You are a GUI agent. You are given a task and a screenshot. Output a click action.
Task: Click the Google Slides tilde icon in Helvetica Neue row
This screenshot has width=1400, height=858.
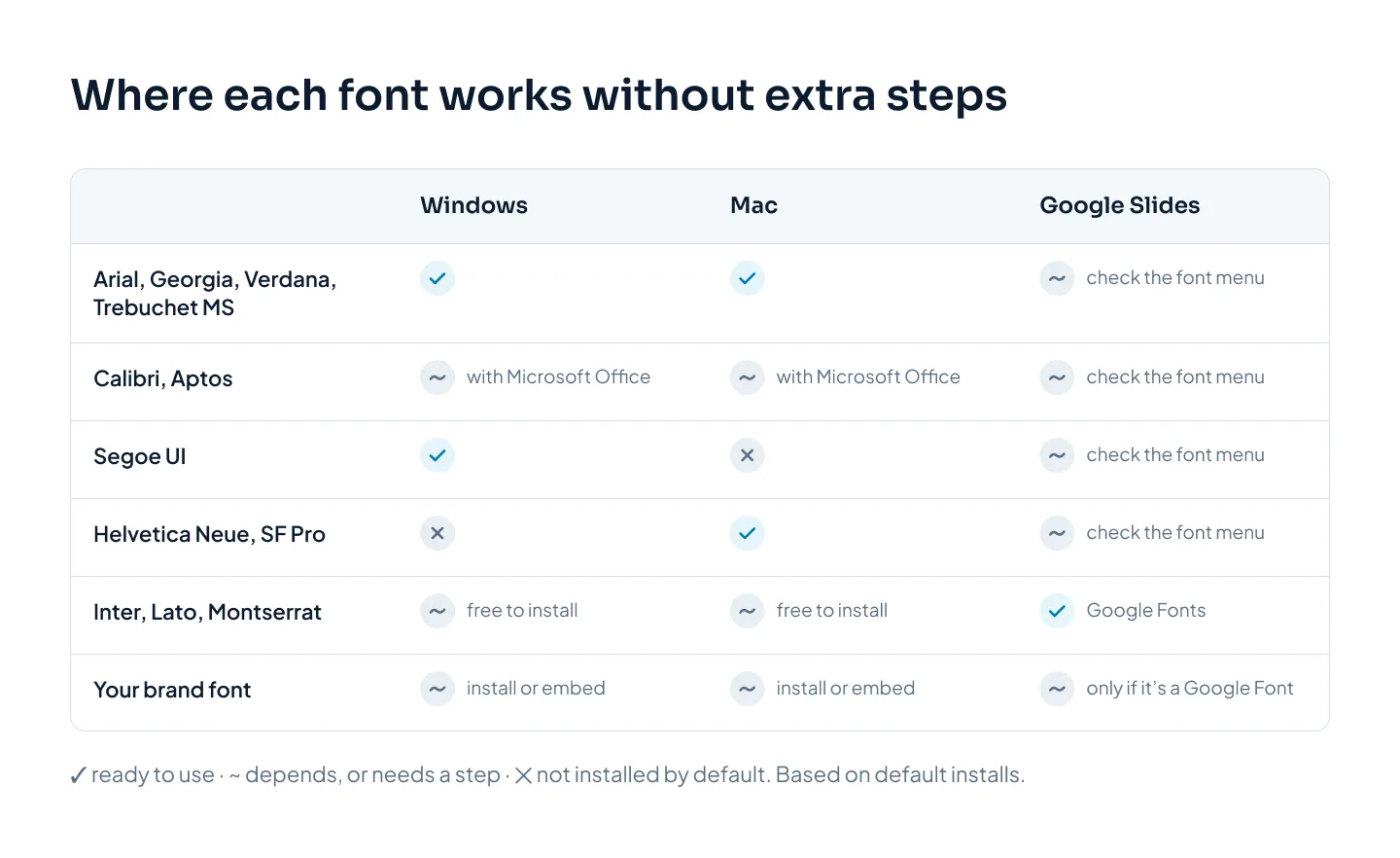click(1057, 533)
